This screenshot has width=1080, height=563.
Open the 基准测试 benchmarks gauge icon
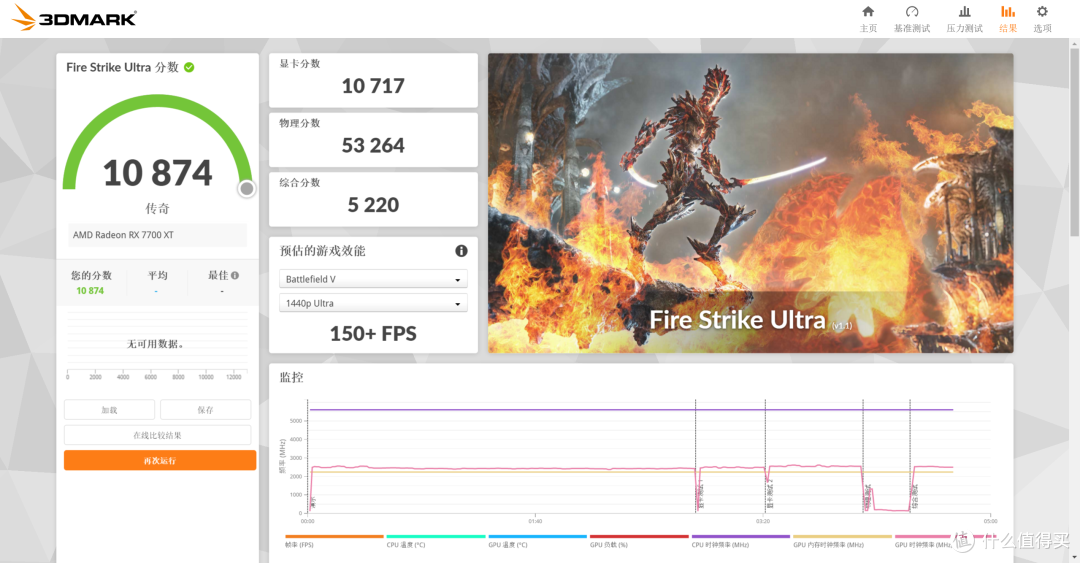point(912,12)
